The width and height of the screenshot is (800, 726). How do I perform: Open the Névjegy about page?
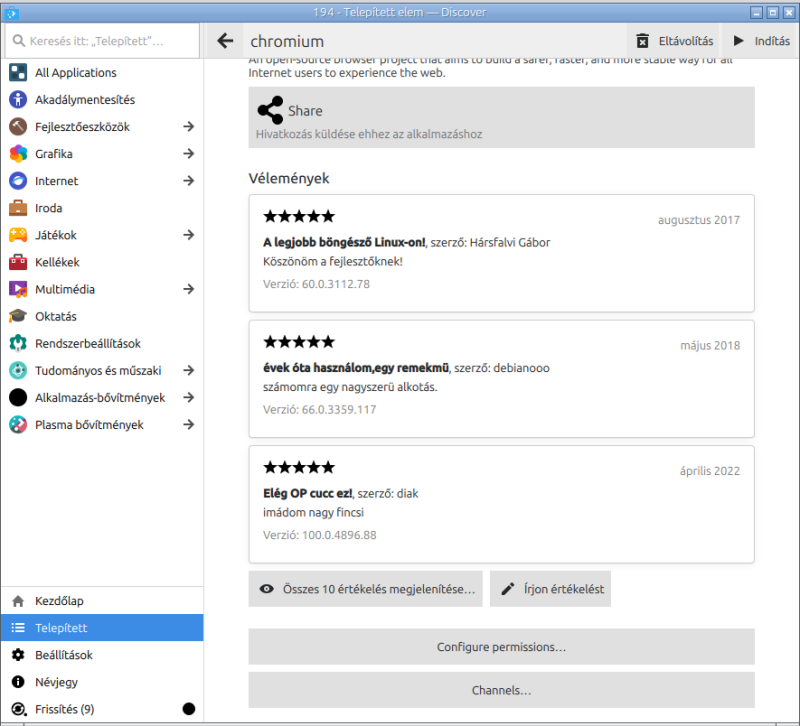click(102, 682)
